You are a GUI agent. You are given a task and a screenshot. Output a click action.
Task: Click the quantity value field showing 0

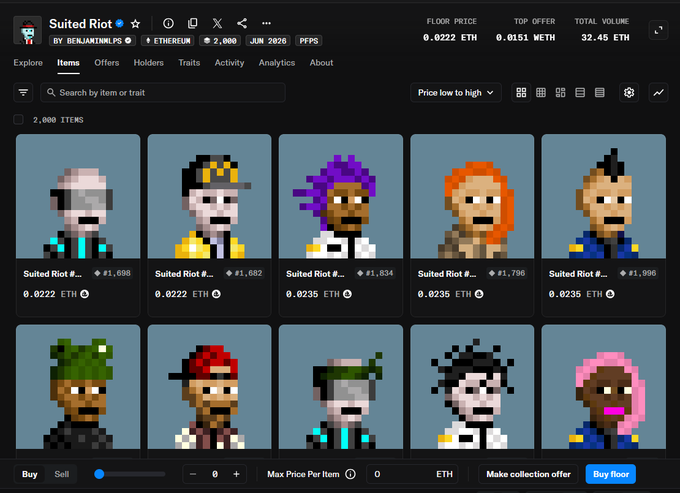215,474
